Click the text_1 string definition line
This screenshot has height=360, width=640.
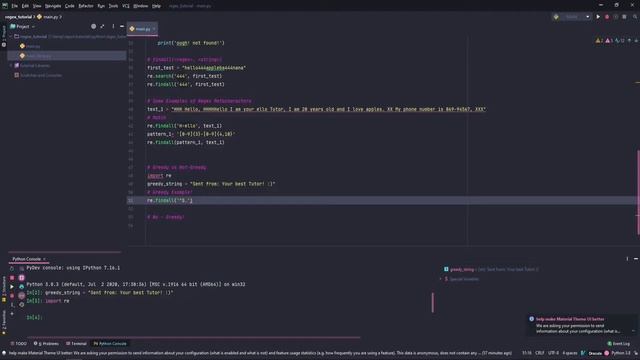[316, 109]
